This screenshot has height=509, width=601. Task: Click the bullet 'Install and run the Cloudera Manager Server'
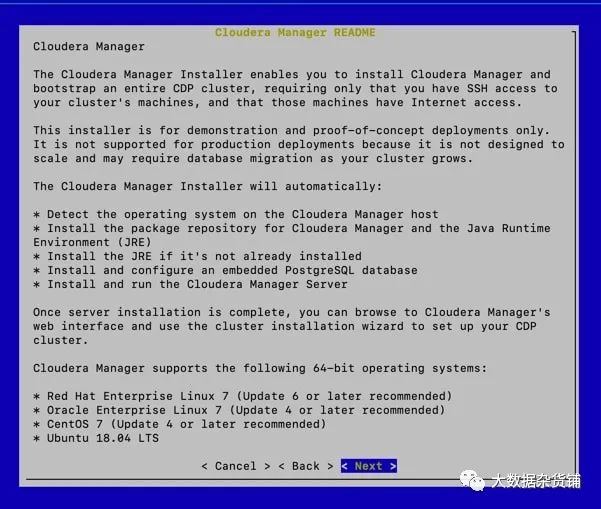(x=190, y=284)
